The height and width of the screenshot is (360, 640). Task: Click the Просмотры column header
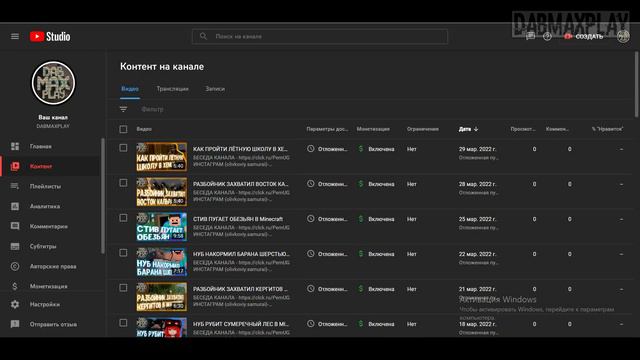(x=523, y=129)
